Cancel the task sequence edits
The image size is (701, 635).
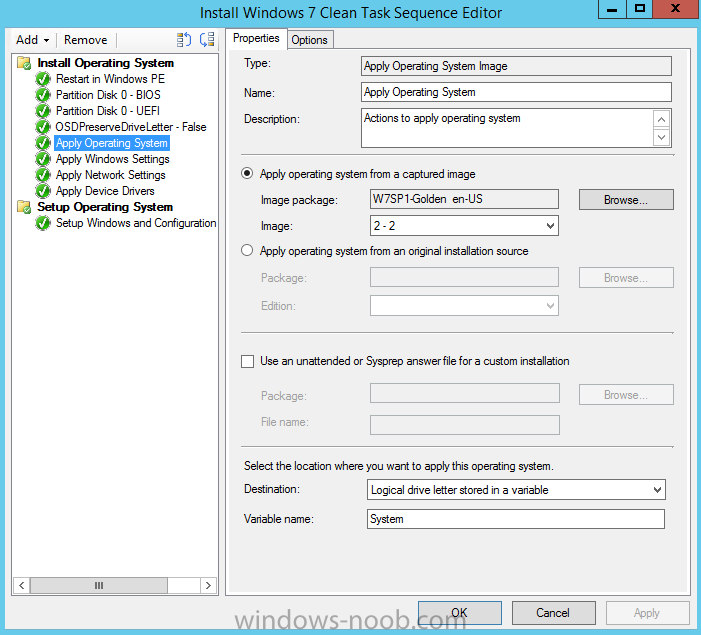(553, 613)
